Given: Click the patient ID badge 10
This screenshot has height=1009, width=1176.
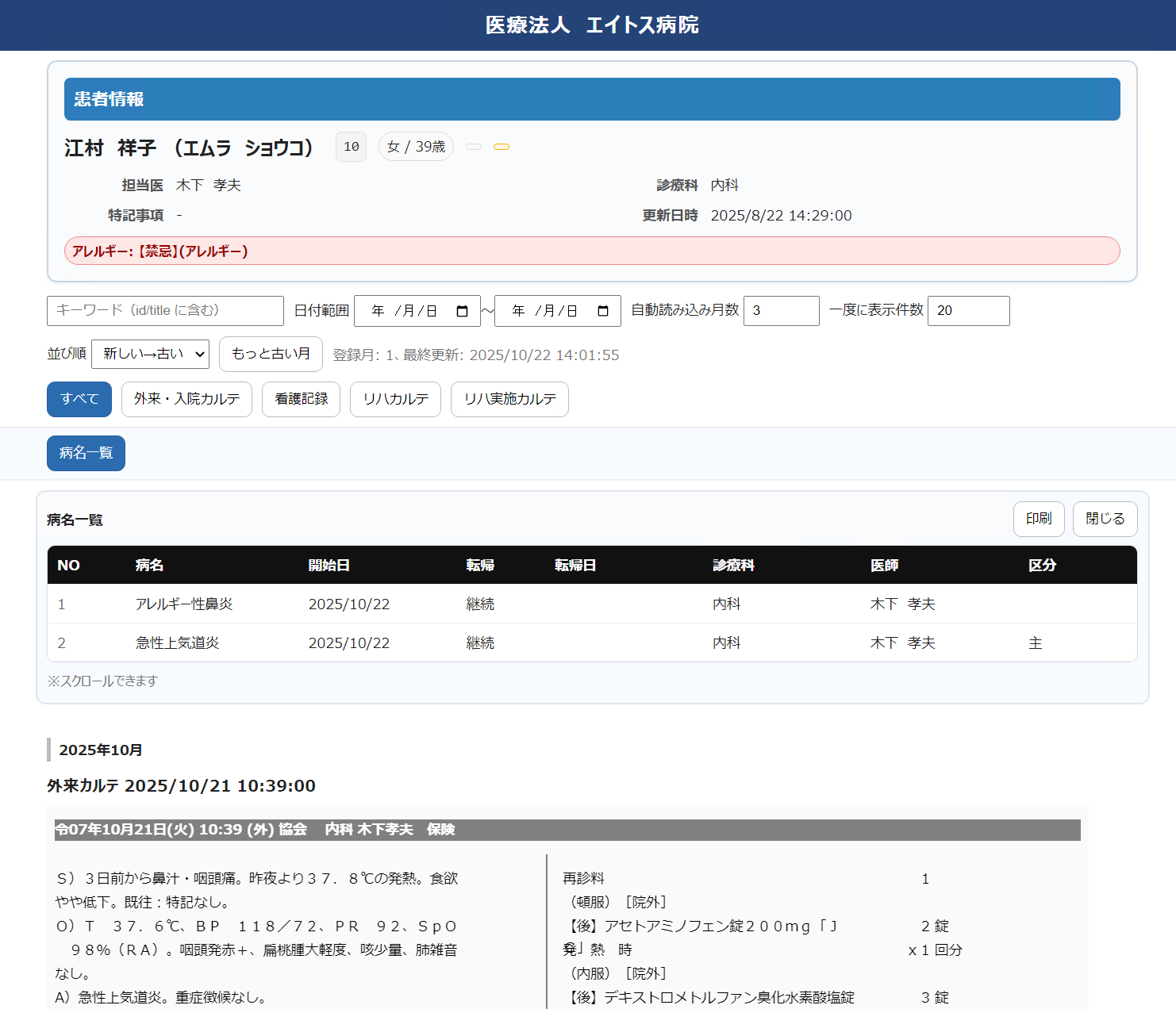Looking at the screenshot, I should tap(351, 147).
